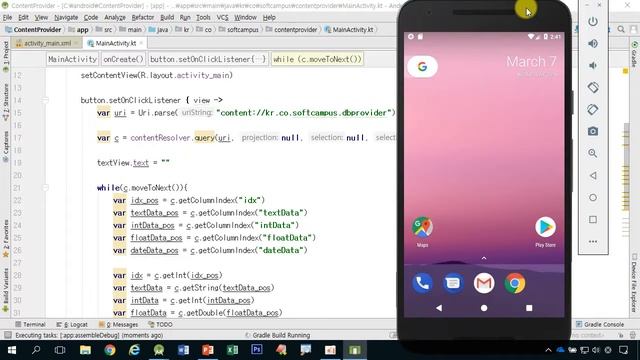Image resolution: width=640 pixels, height=360 pixels.
Task: Launch Gmail on the emulator dock
Action: (x=484, y=283)
